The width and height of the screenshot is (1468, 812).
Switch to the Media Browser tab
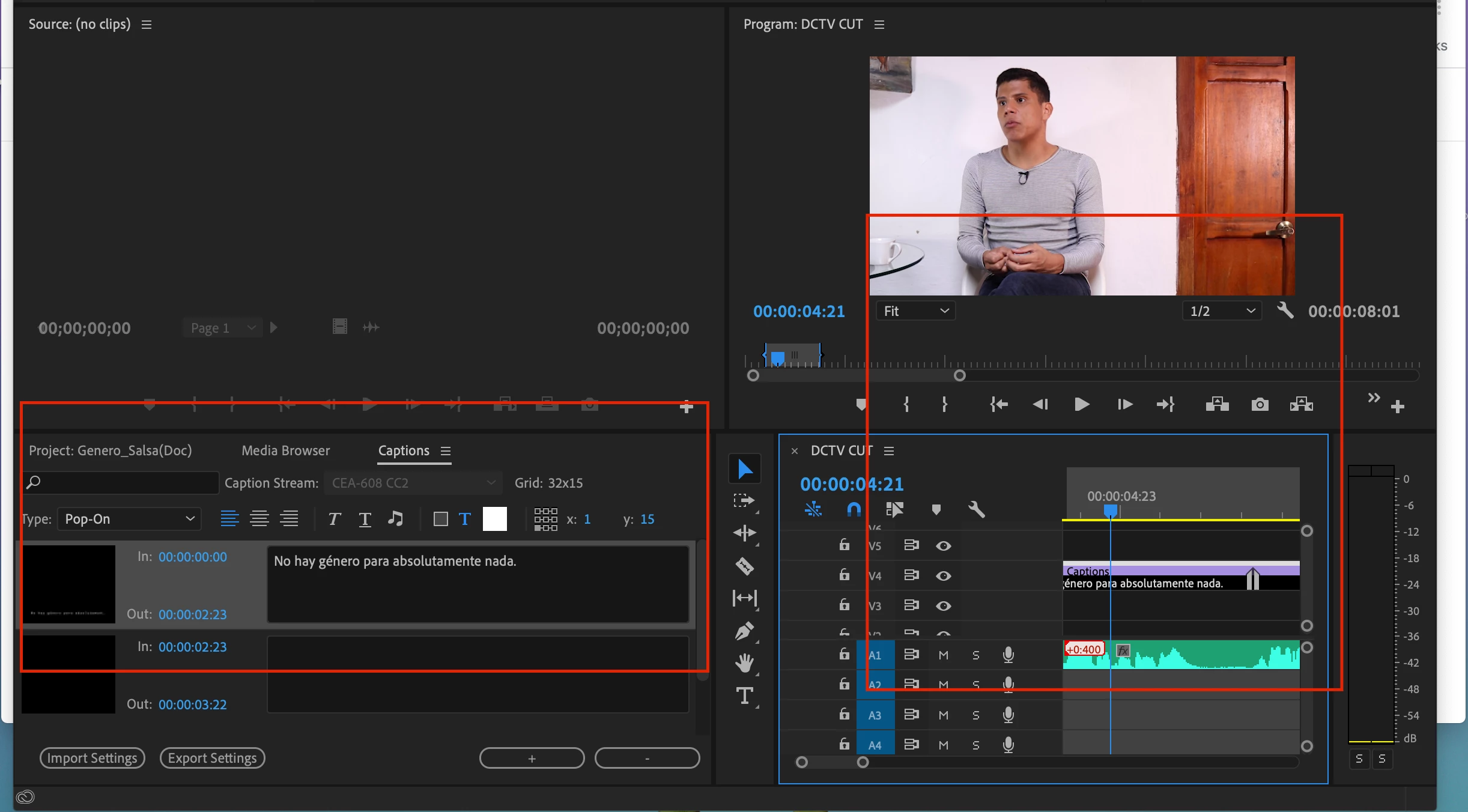pyautogui.click(x=285, y=450)
